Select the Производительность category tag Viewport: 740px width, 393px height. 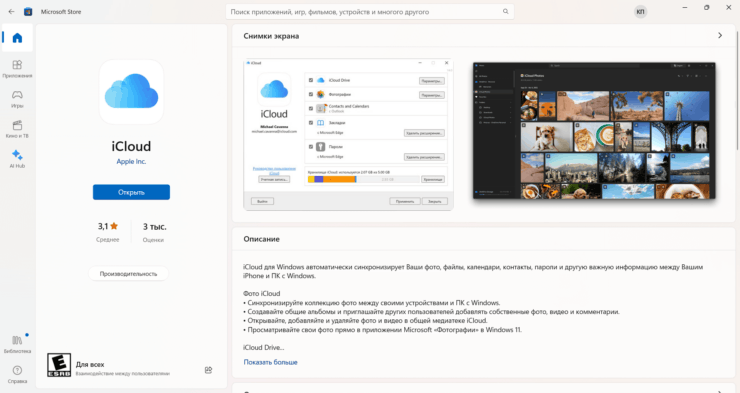pos(128,274)
